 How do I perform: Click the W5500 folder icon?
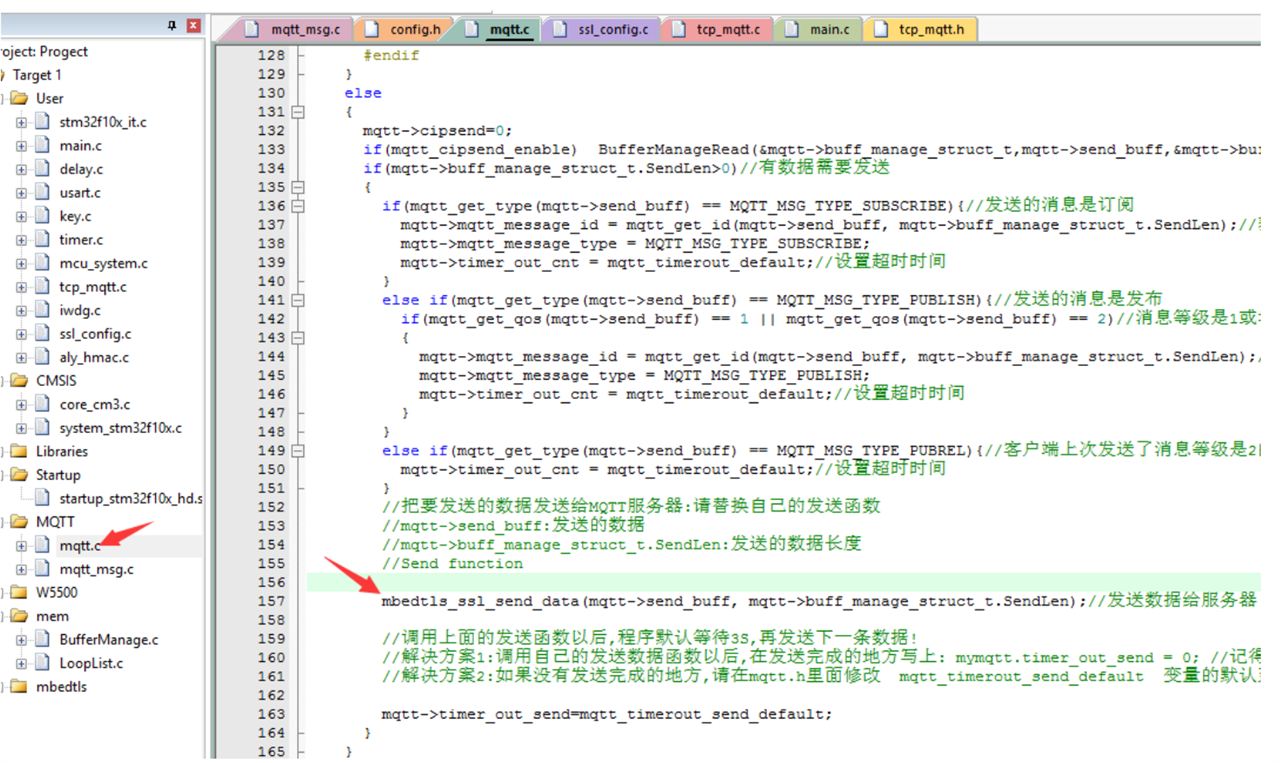point(19,592)
